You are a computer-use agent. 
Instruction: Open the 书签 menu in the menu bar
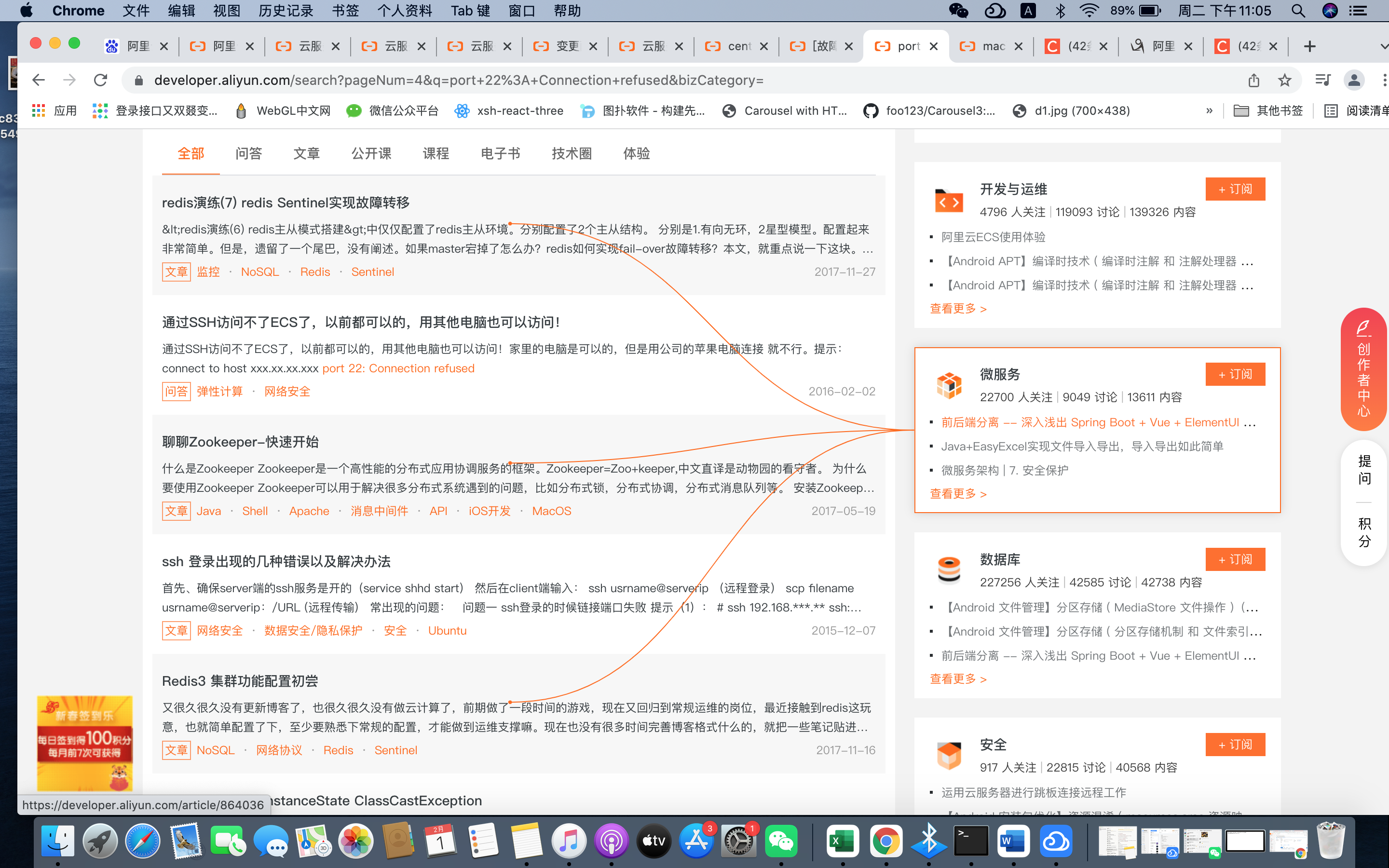(345, 11)
